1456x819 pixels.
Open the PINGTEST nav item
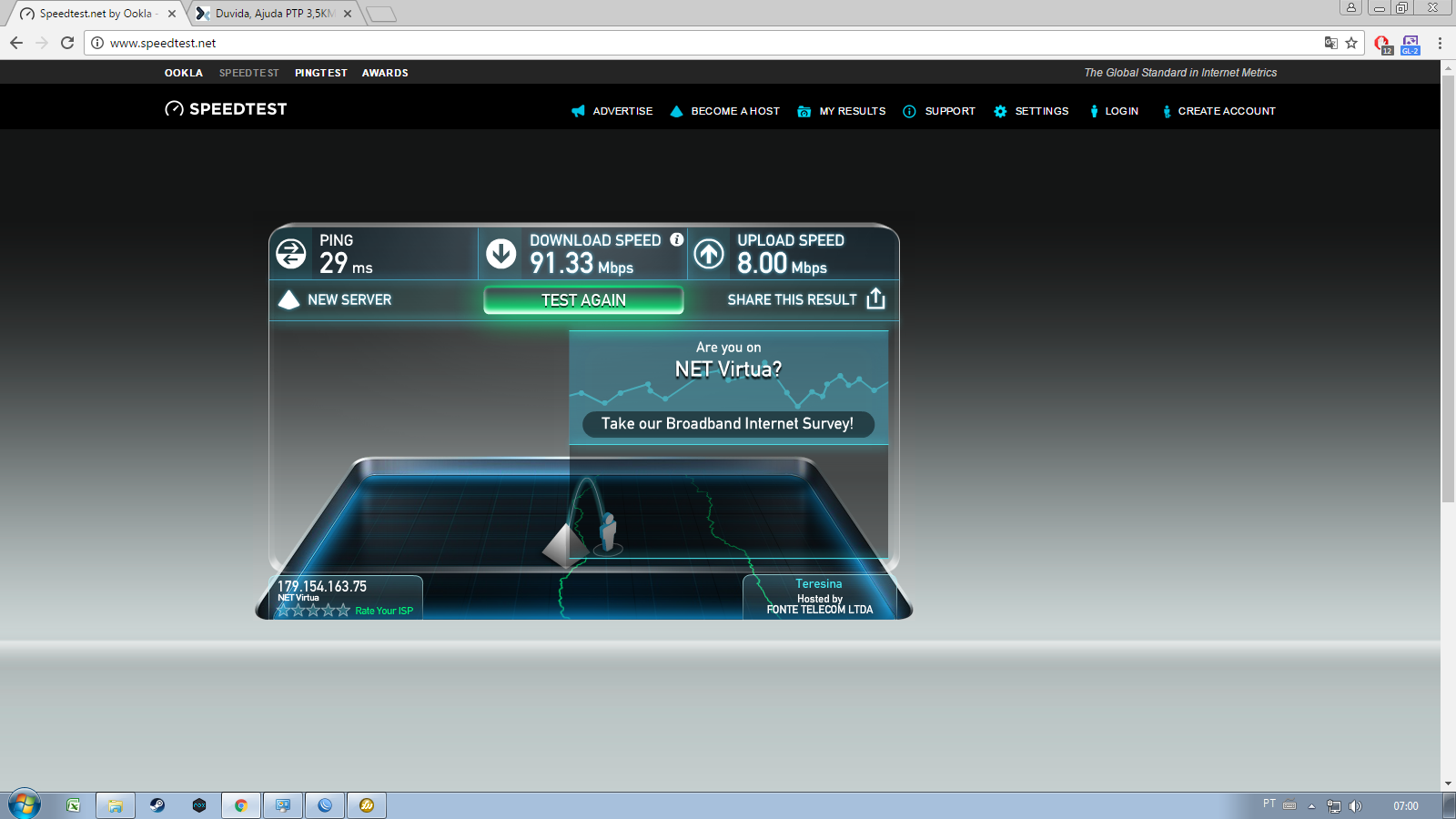click(321, 73)
